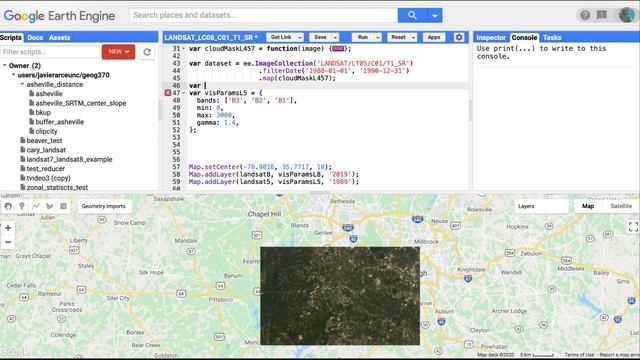The height and width of the screenshot is (360, 640).
Task: Toggle fullscreen map view
Action: [633, 227]
